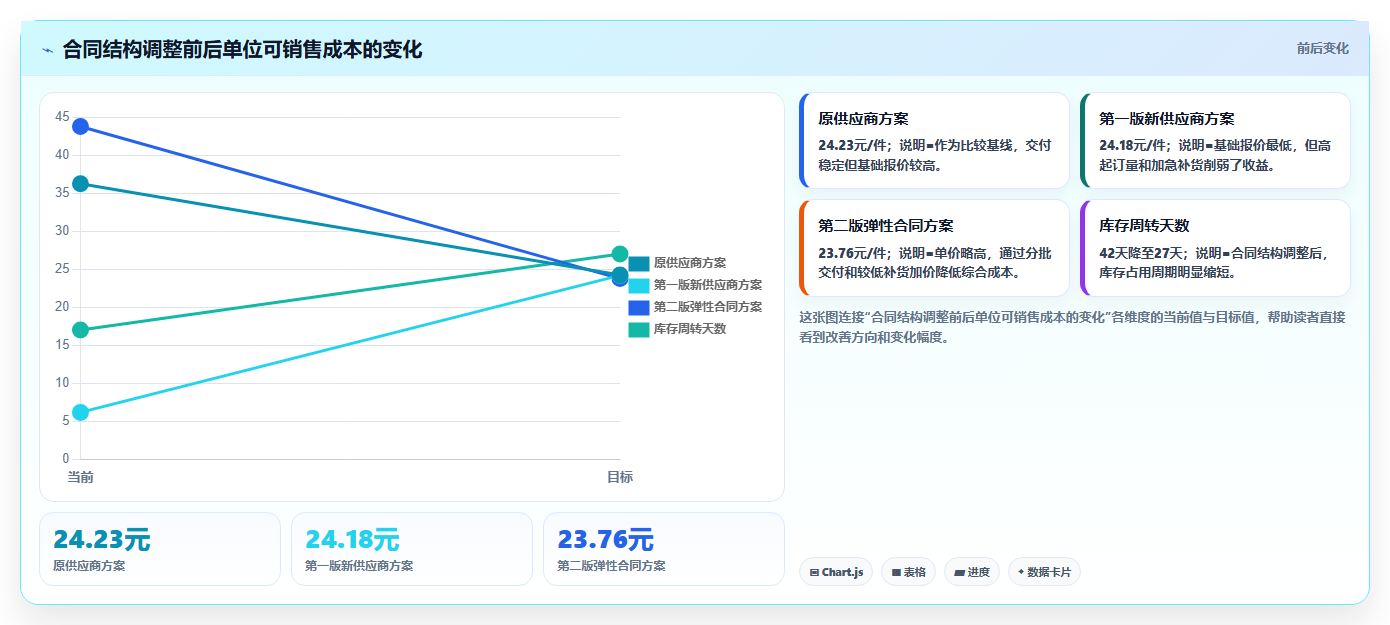This screenshot has height=625, width=1390.
Task: Open the 第一版新供应商方案 info card
Action: pyautogui.click(x=1215, y=140)
